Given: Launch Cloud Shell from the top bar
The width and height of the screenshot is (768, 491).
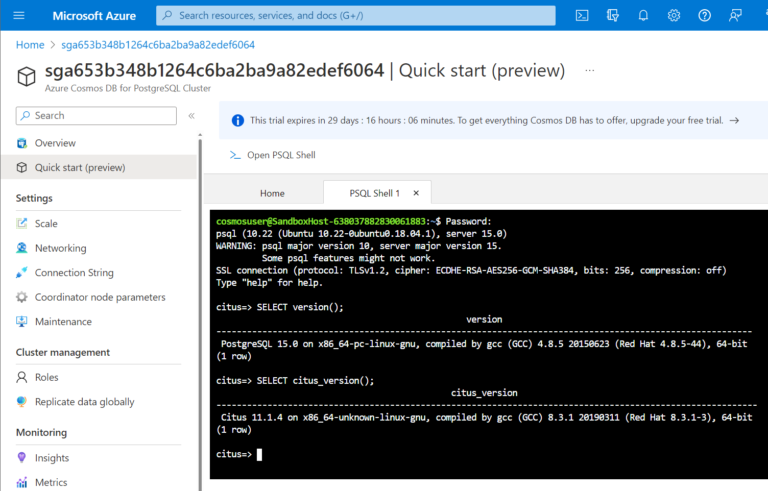Looking at the screenshot, I should coord(582,16).
